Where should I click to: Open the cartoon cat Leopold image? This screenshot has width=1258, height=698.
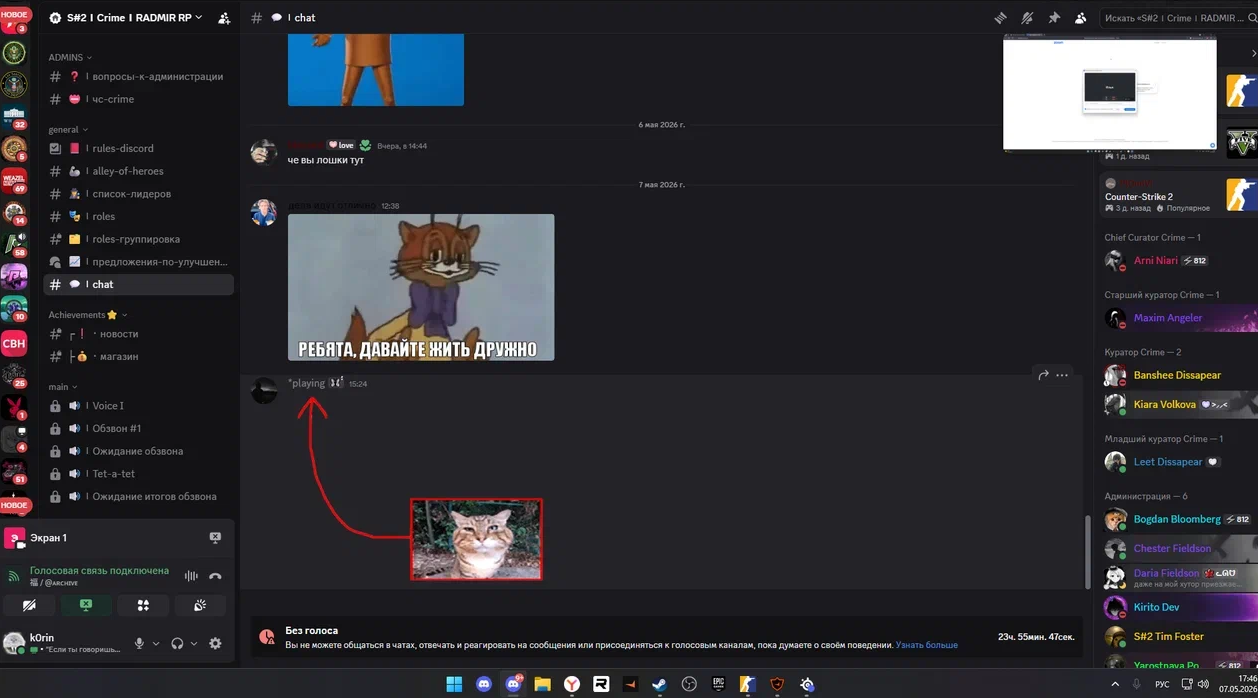[x=421, y=287]
